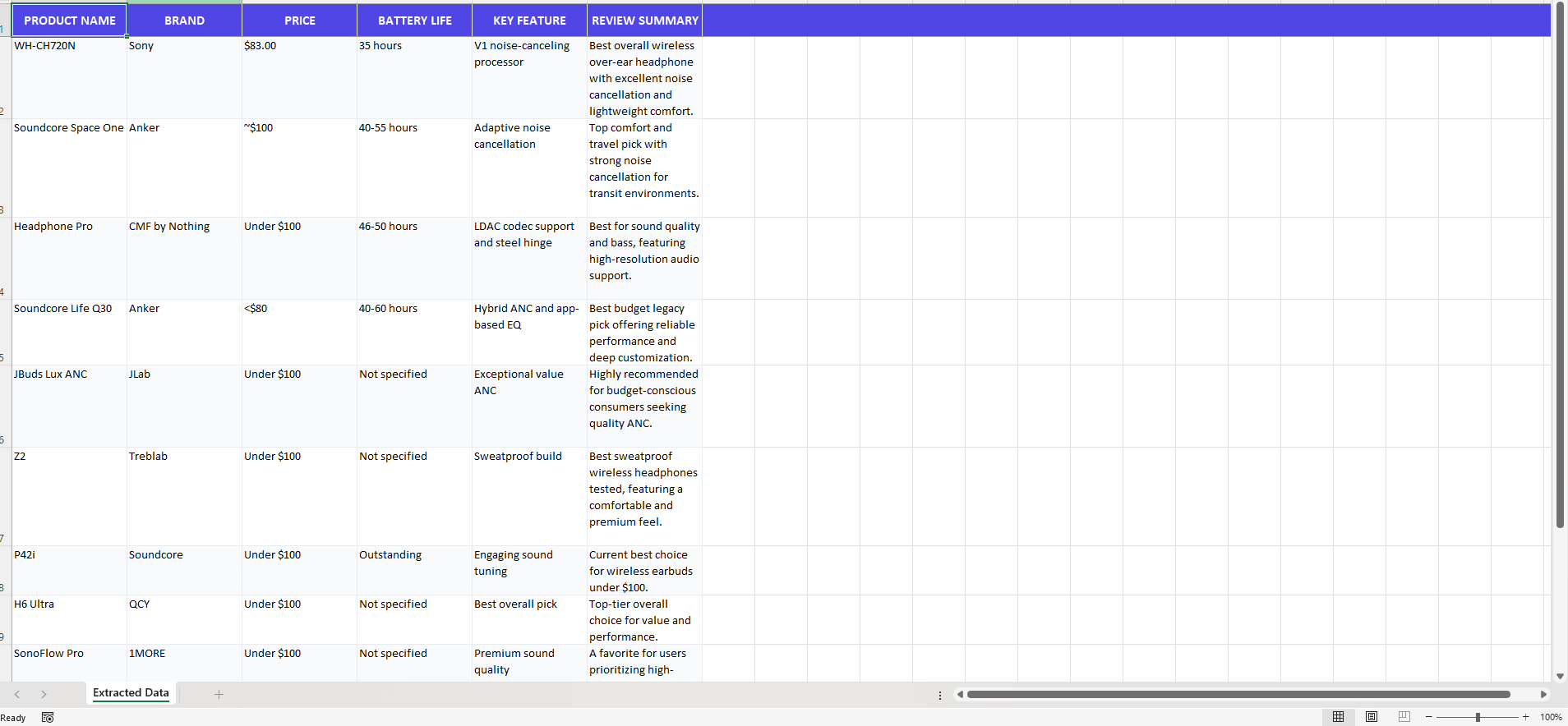The image size is (1568, 726).
Task: Click the zoom out minus button
Action: (1428, 717)
